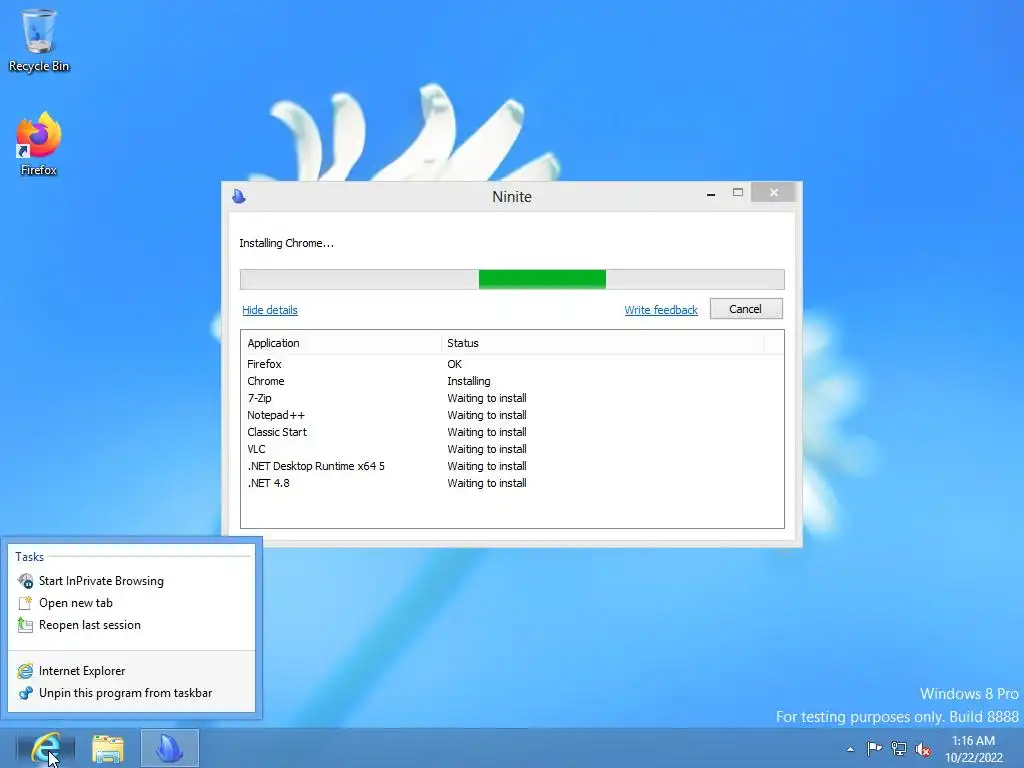Cancel the Ninite installation
1024x768 pixels.
tap(746, 309)
